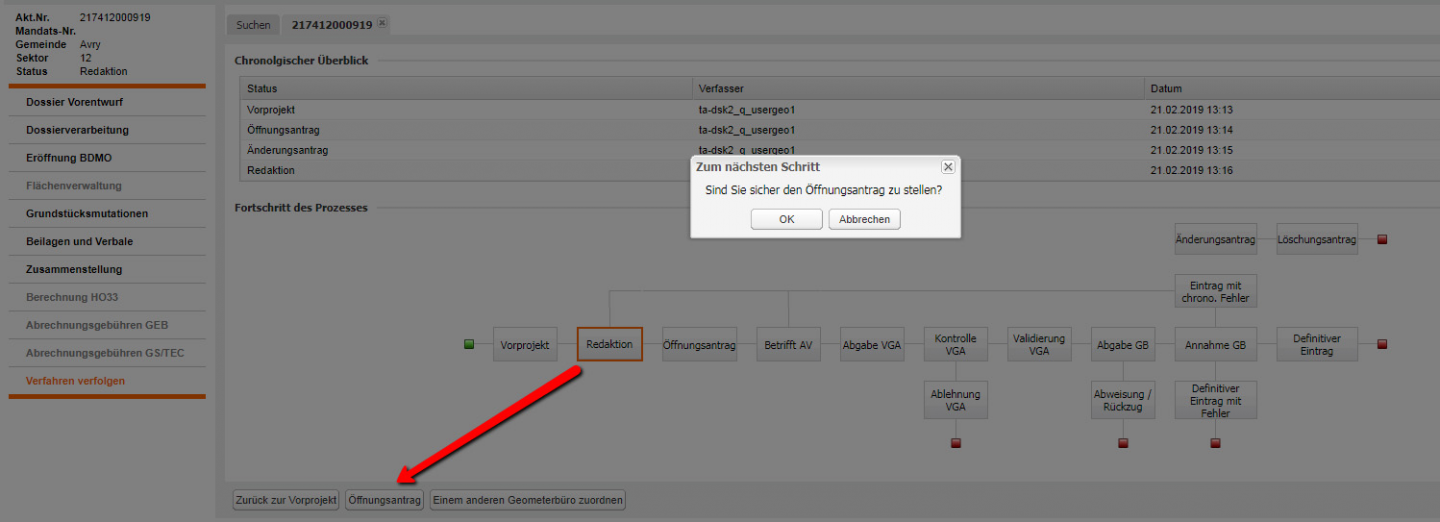Image resolution: width=1440 pixels, height=522 pixels.
Task: Open Dossier Vorentwurf menu item
Action: click(x=75, y=102)
